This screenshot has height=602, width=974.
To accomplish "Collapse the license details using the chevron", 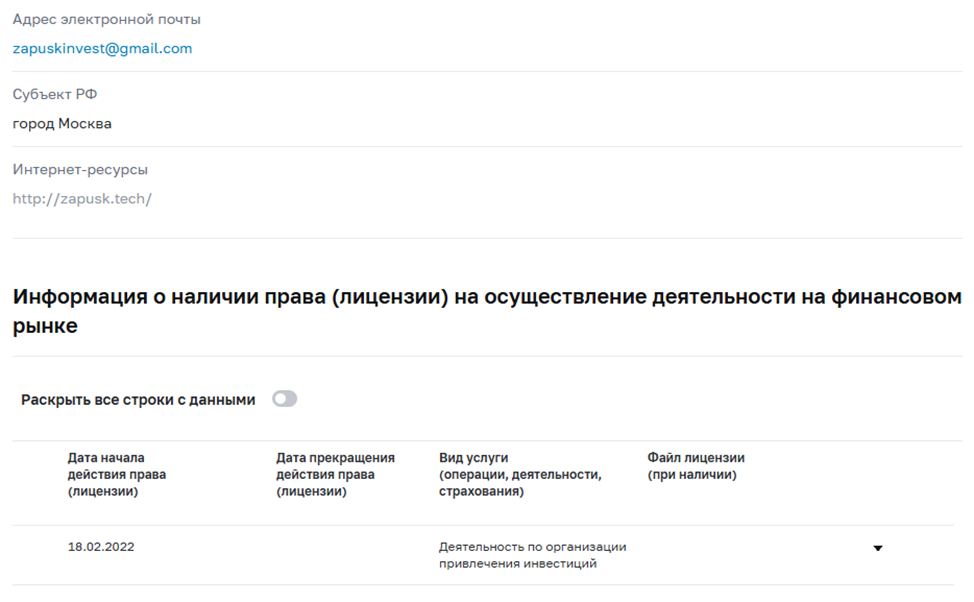I will [x=877, y=547].
